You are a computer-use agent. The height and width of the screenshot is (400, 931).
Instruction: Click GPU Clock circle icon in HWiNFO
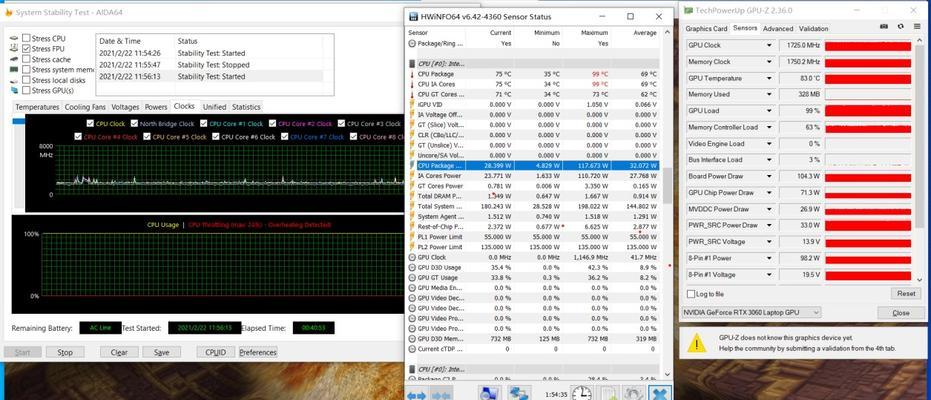click(412, 257)
